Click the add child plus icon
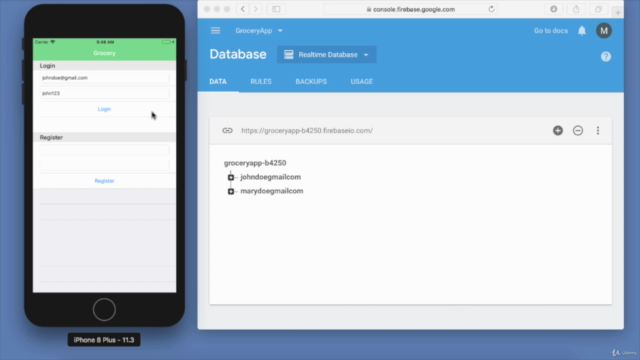This screenshot has height=360, width=640. [x=558, y=131]
